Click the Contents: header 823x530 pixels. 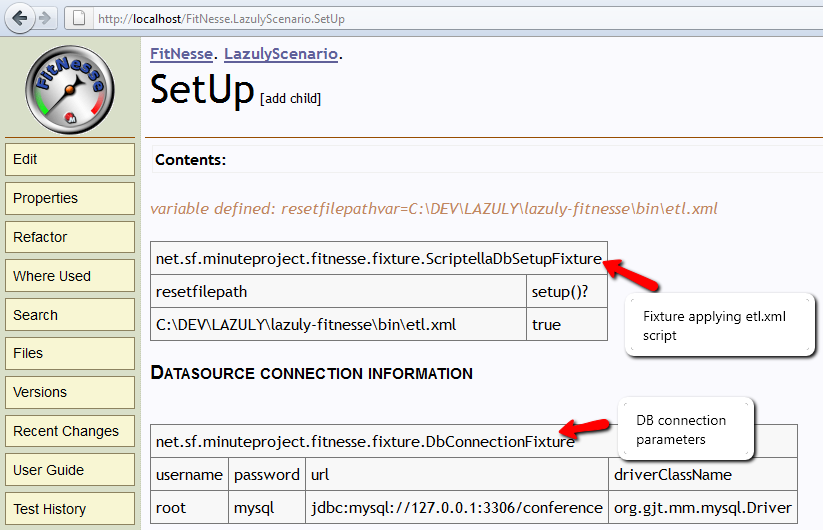click(191, 160)
